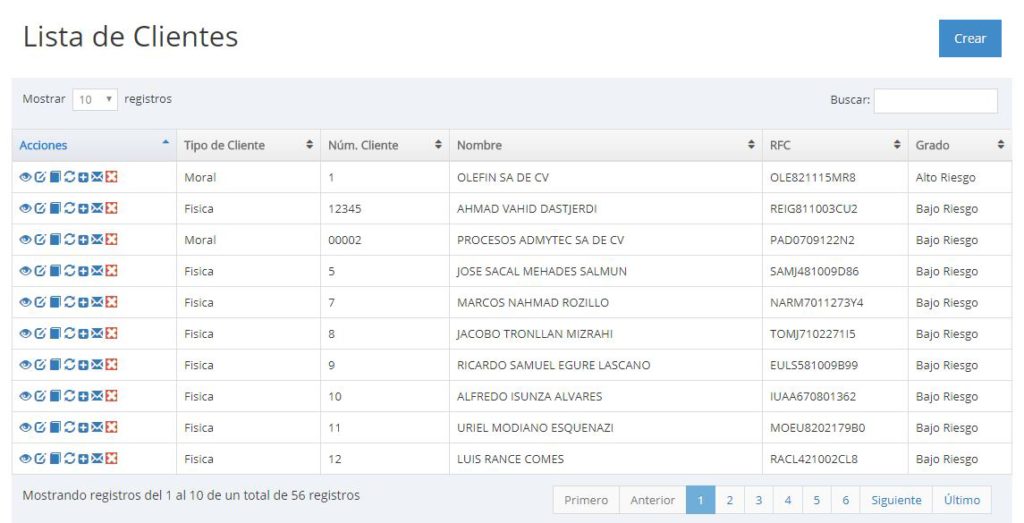Click envelope mail icon for URIEL MODIANO ESQUENAZI
This screenshot has width=1024, height=523.
tap(97, 428)
